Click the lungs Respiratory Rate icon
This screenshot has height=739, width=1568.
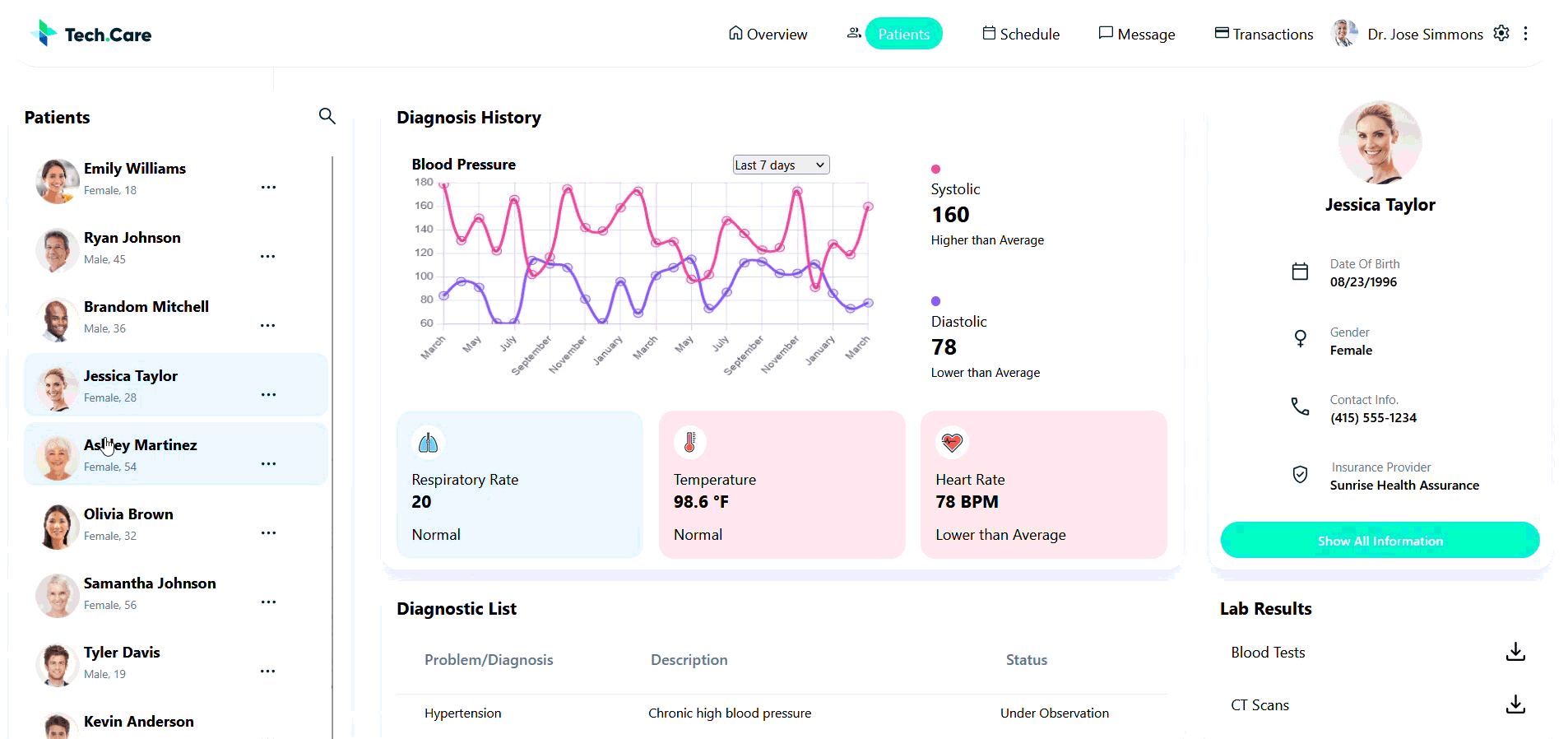tap(428, 443)
